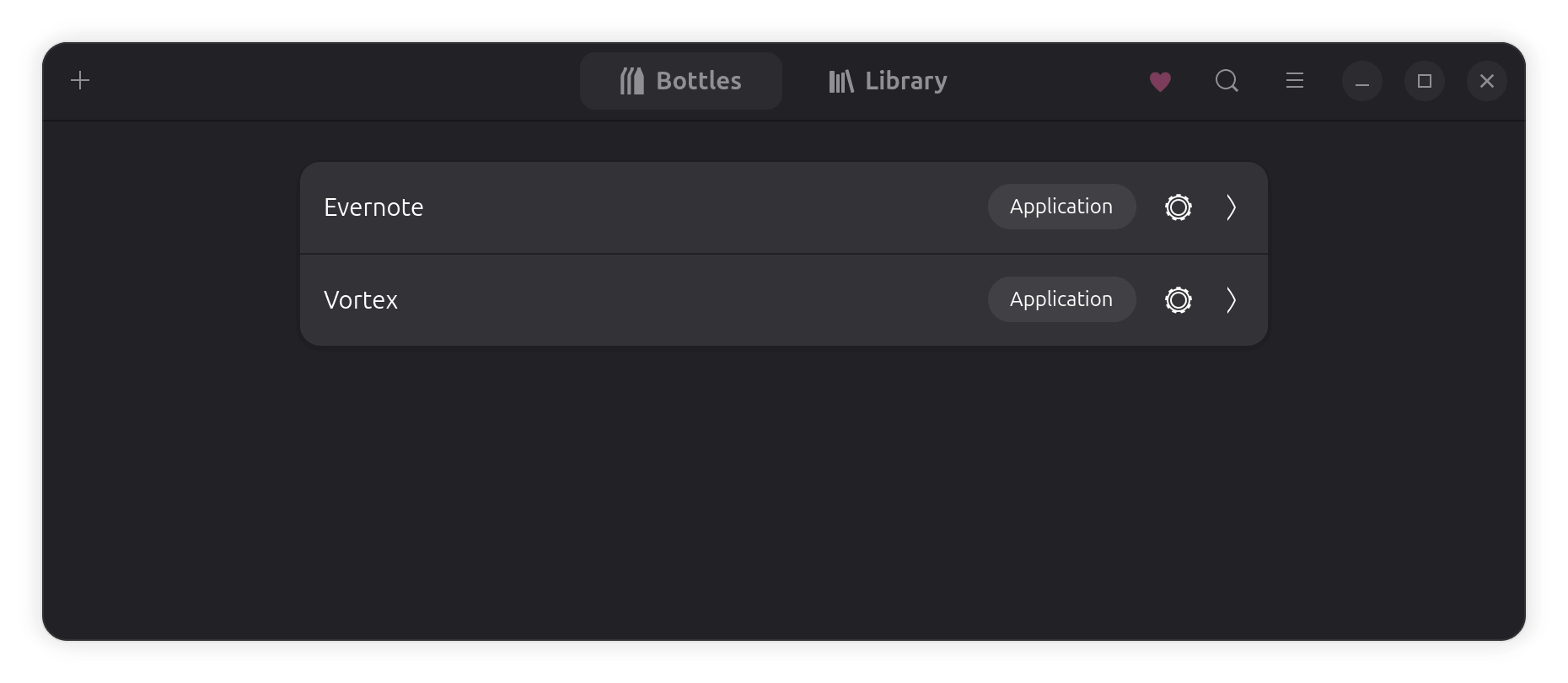Expand the Evernote bottle chevron
Viewport: 1568px width, 683px height.
1231,207
